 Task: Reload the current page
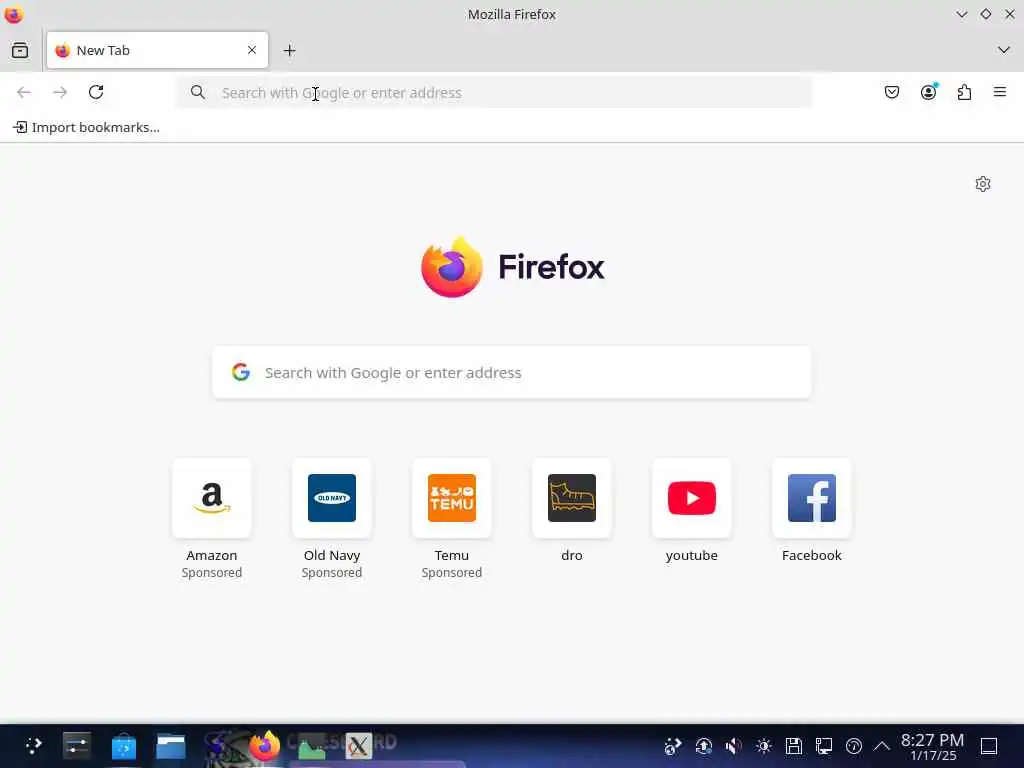tap(96, 92)
